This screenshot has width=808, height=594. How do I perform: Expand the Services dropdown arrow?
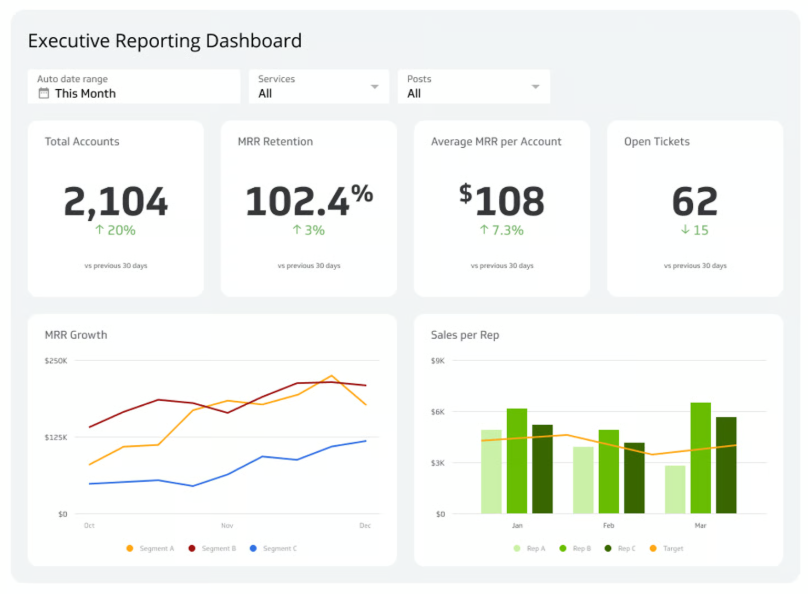[375, 87]
